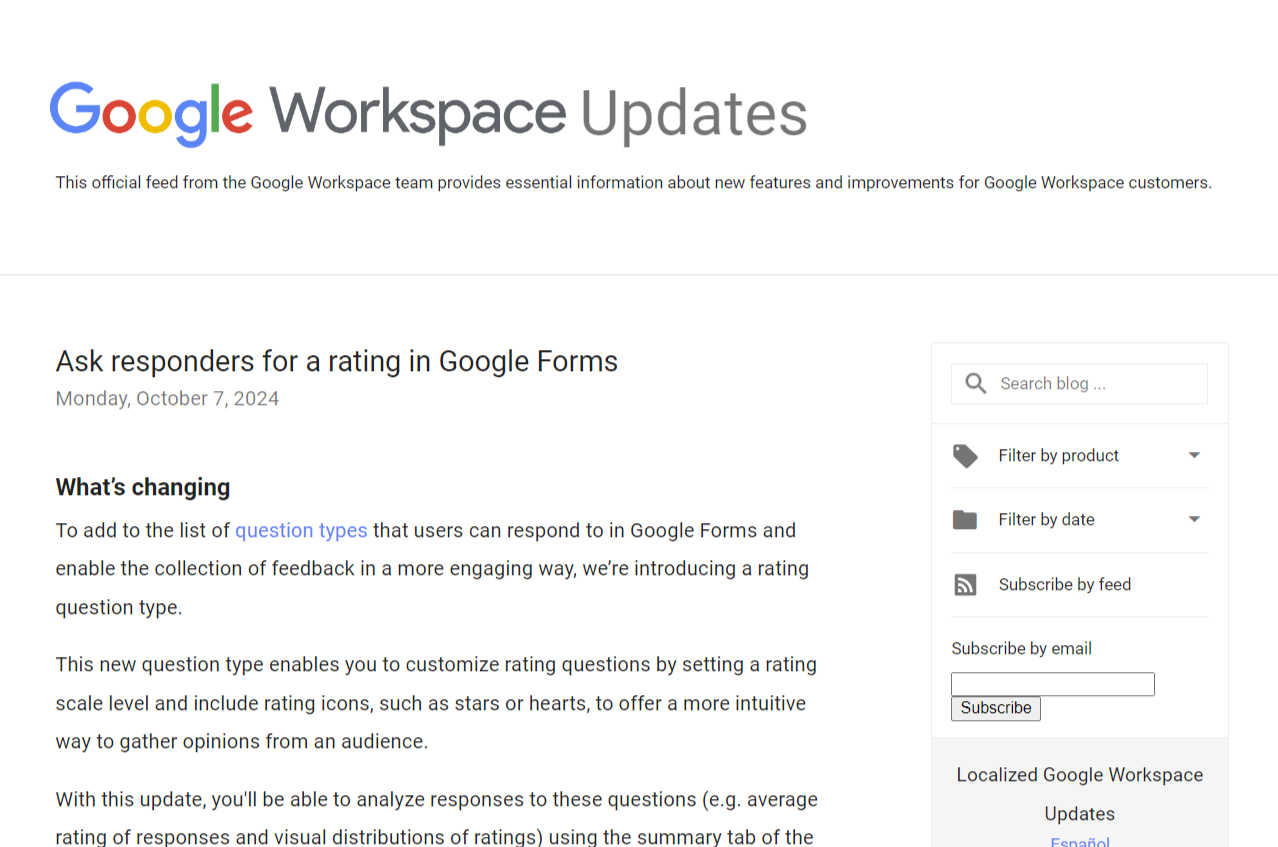Click the Google logo in the header
This screenshot has height=847, width=1278.
pos(150,113)
